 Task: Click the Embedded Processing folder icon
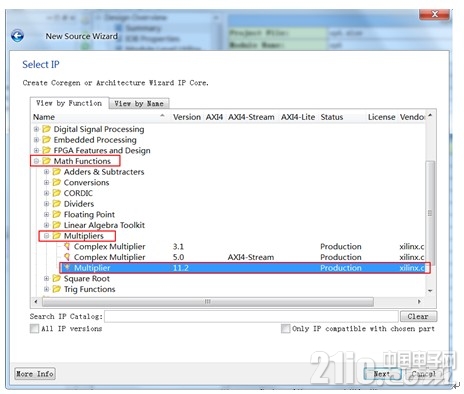click(47, 140)
